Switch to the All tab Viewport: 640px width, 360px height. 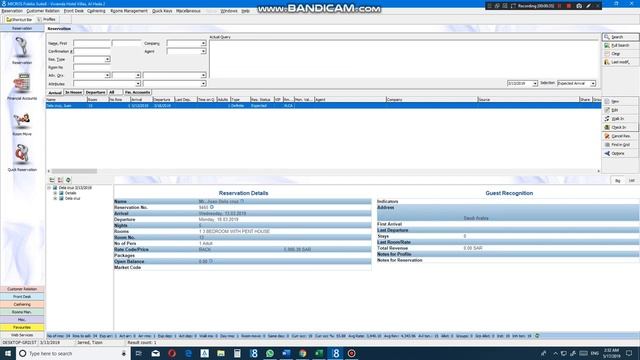click(111, 93)
